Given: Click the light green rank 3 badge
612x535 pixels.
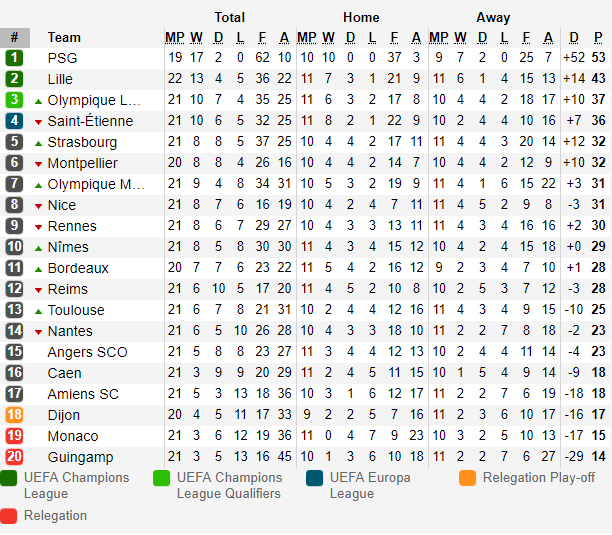Looking at the screenshot, I should click(14, 100).
